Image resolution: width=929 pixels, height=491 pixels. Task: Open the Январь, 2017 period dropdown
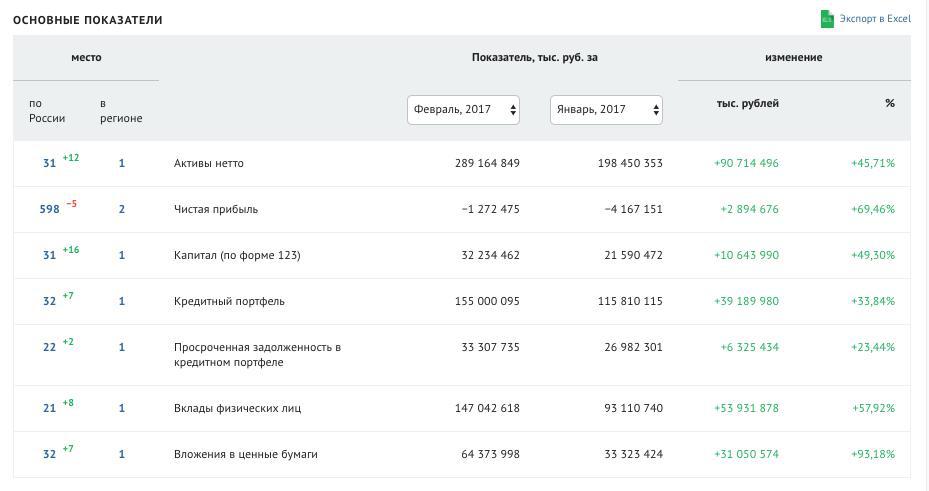606,110
